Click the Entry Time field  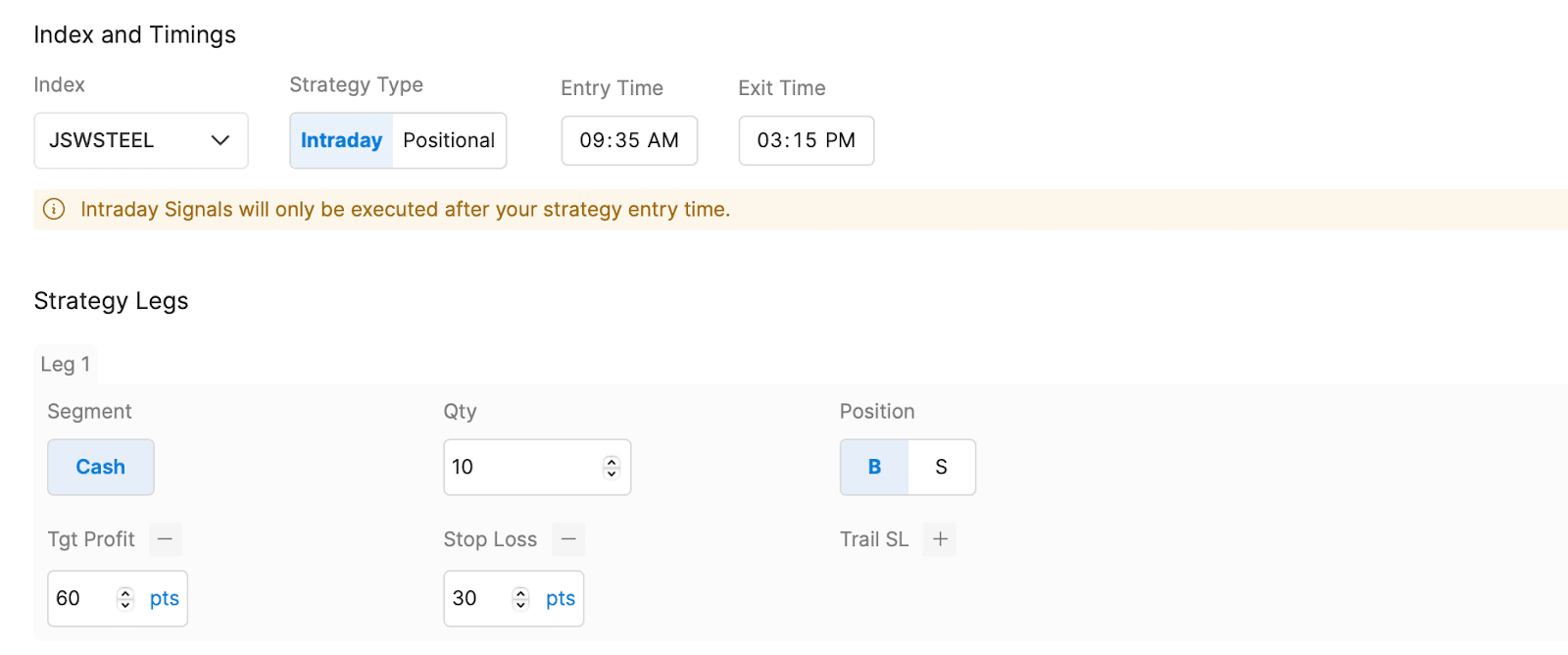[x=629, y=140]
